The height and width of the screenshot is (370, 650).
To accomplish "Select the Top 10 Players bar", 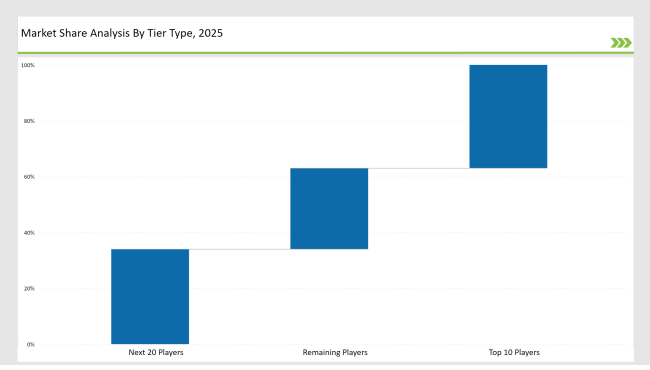I will point(508,116).
